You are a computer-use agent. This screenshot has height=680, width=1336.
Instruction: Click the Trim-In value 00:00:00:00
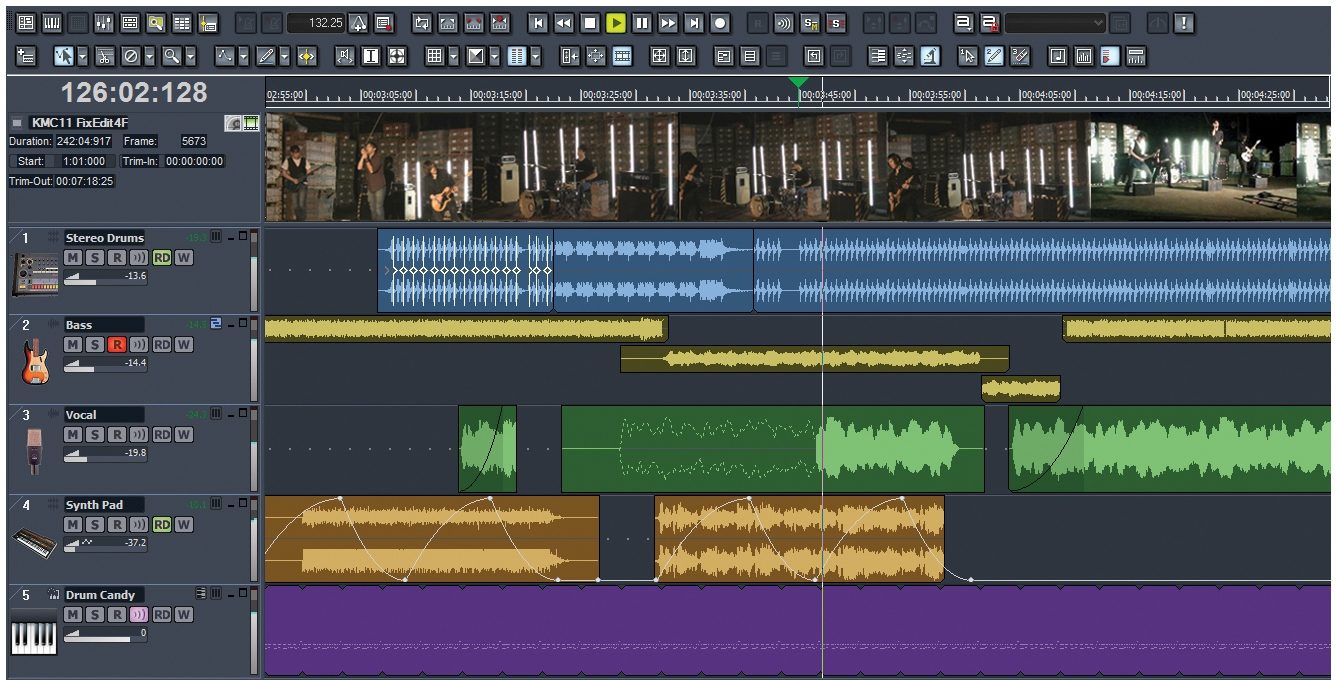coord(195,161)
